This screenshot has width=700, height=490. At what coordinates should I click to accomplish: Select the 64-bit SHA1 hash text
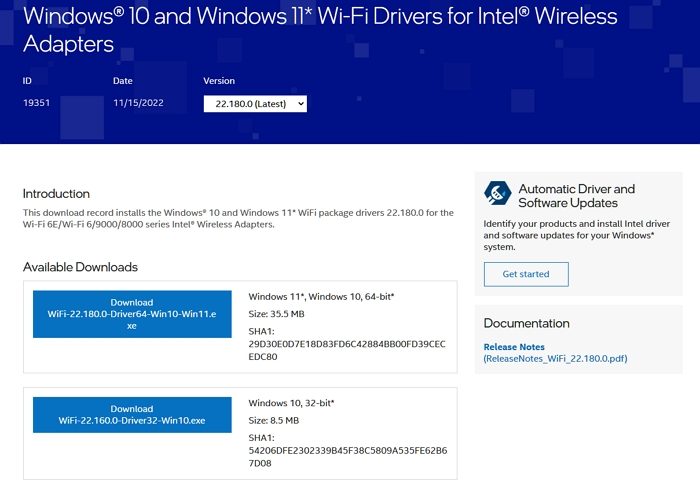[x=346, y=350]
